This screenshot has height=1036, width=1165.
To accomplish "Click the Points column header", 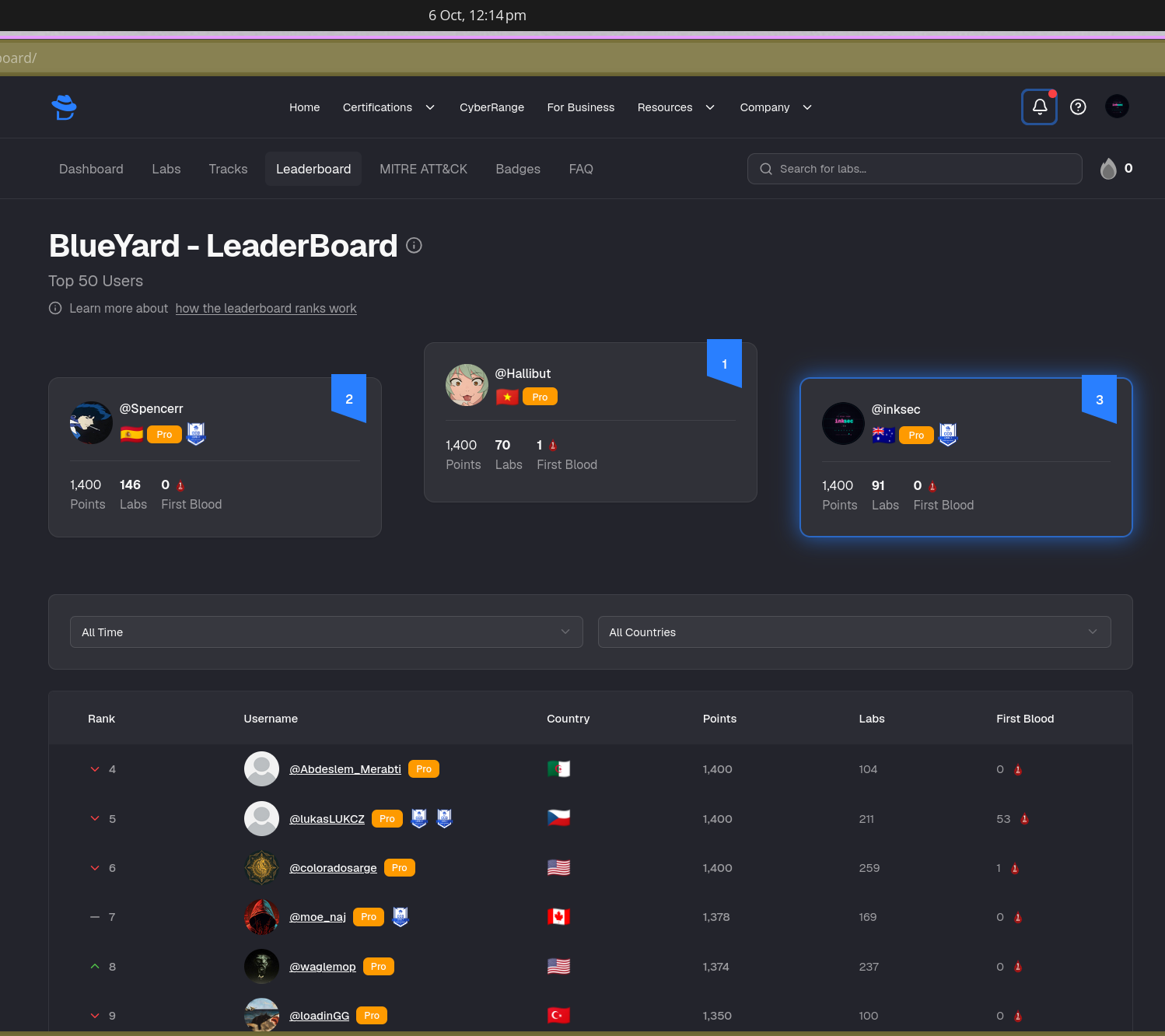I will pyautogui.click(x=719, y=719).
